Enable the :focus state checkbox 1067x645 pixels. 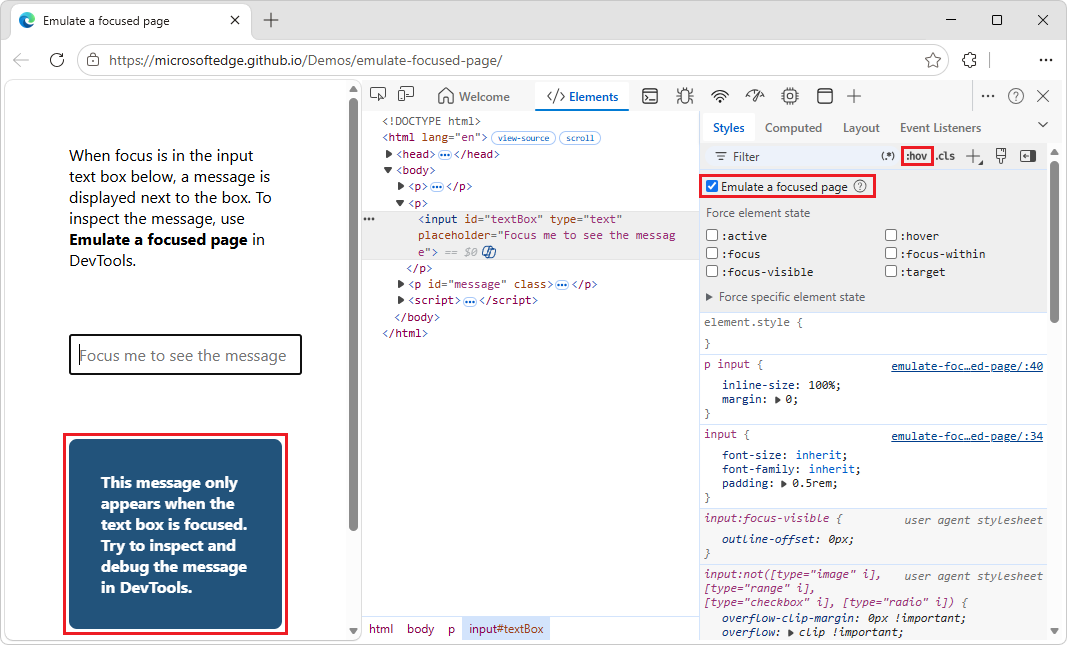712,253
